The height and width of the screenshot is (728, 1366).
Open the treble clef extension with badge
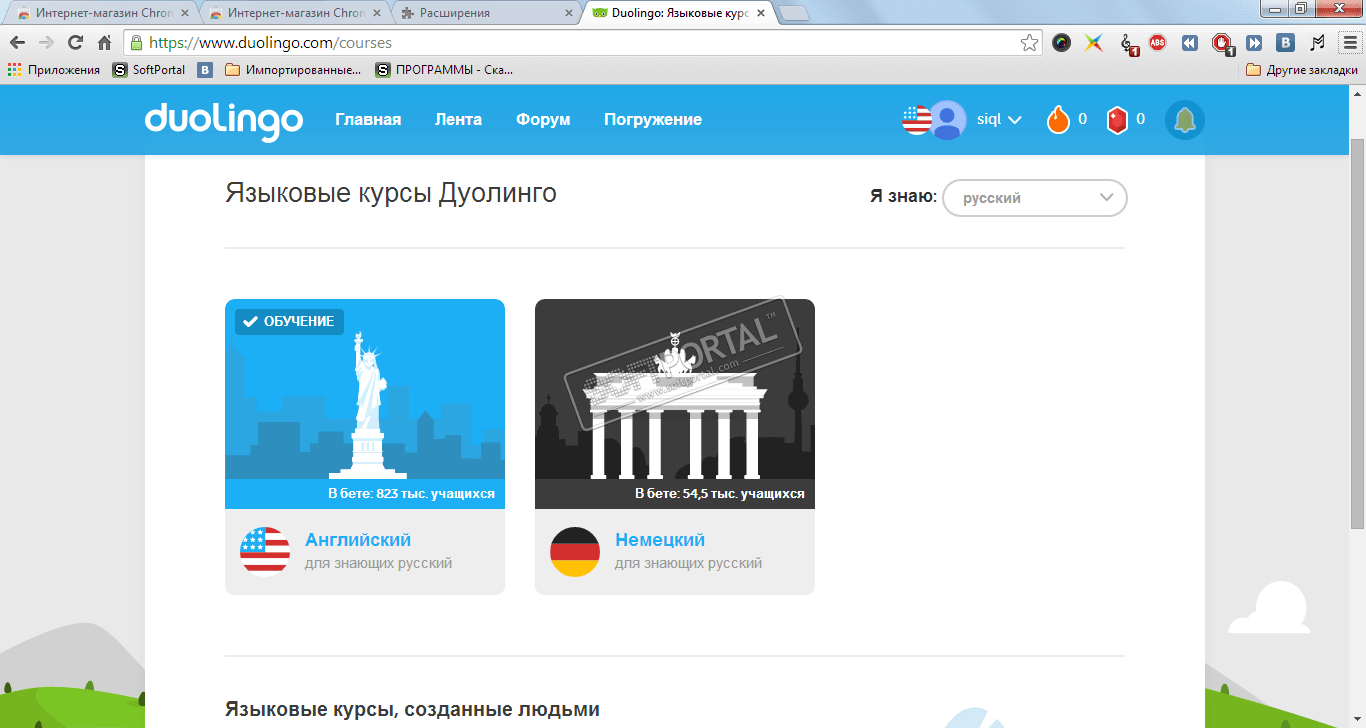[1129, 44]
